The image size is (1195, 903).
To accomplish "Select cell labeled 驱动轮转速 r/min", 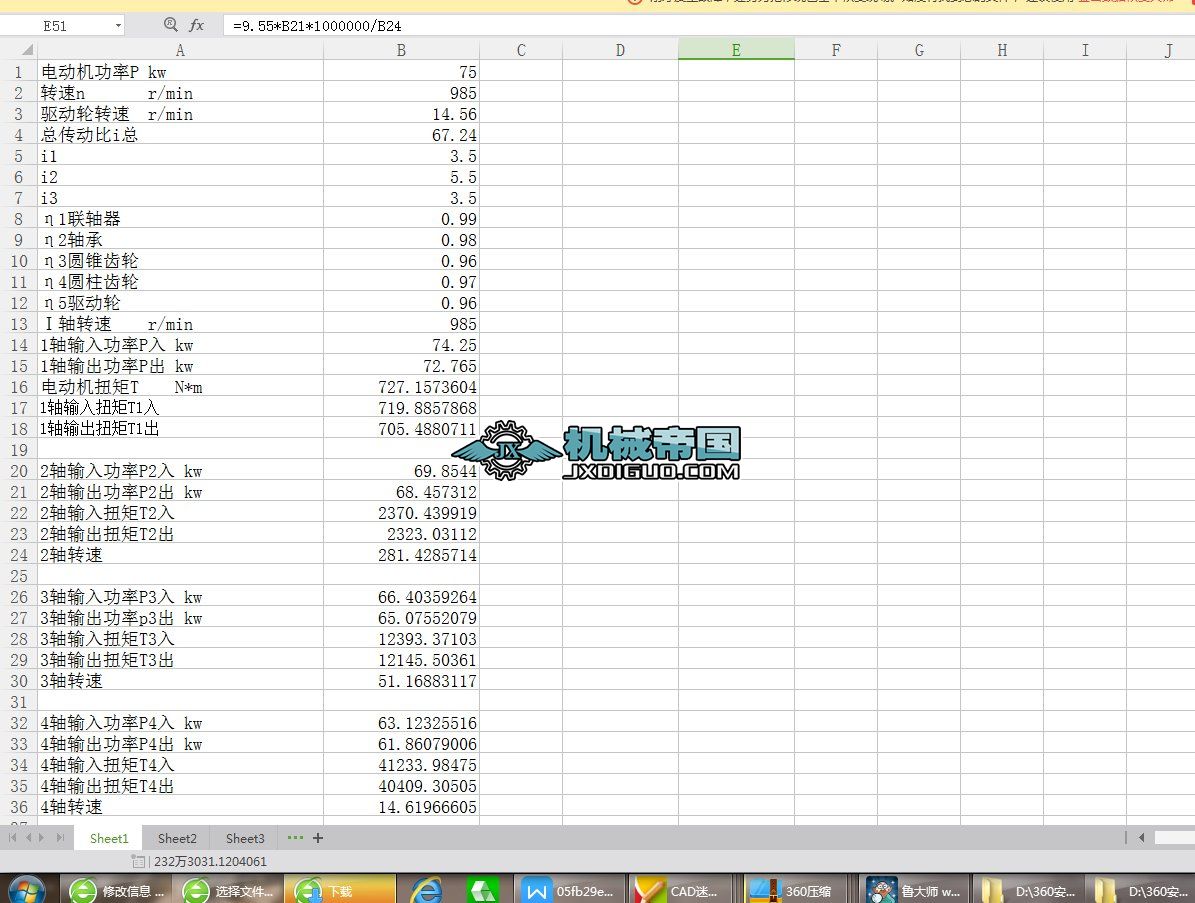I will [181, 114].
